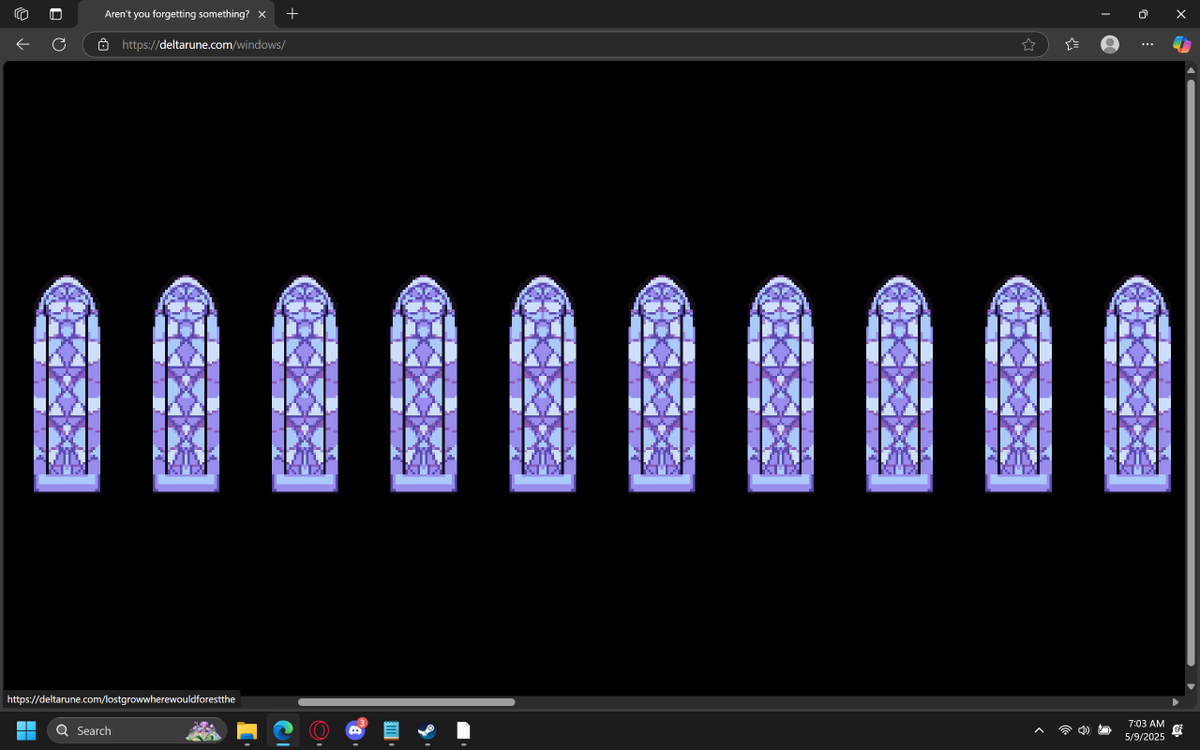Open the notification bell icon

tap(1178, 731)
